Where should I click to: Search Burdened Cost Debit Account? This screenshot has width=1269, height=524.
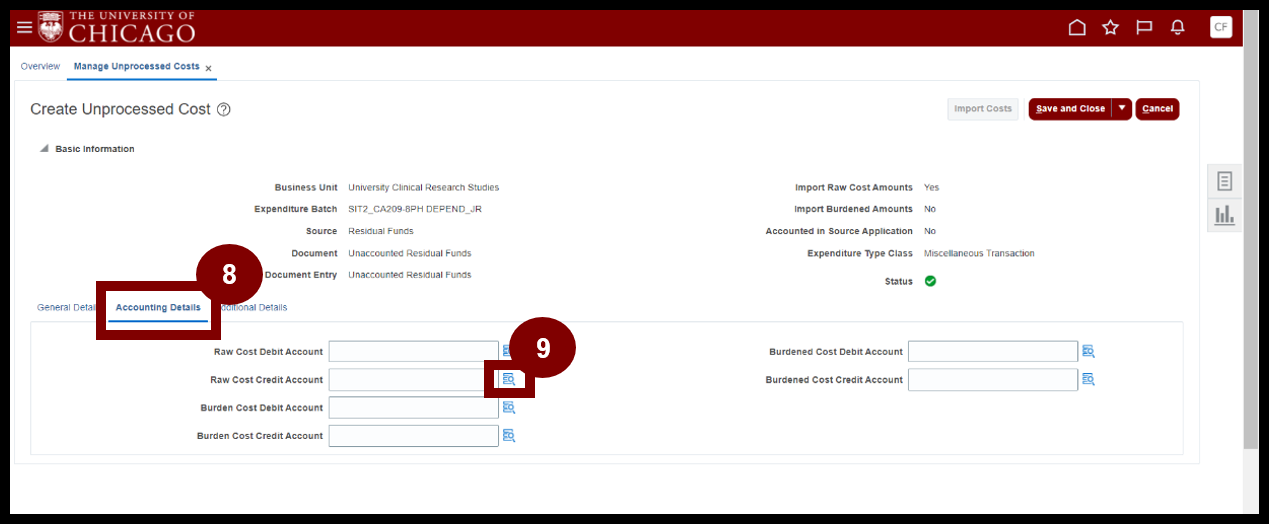1088,351
